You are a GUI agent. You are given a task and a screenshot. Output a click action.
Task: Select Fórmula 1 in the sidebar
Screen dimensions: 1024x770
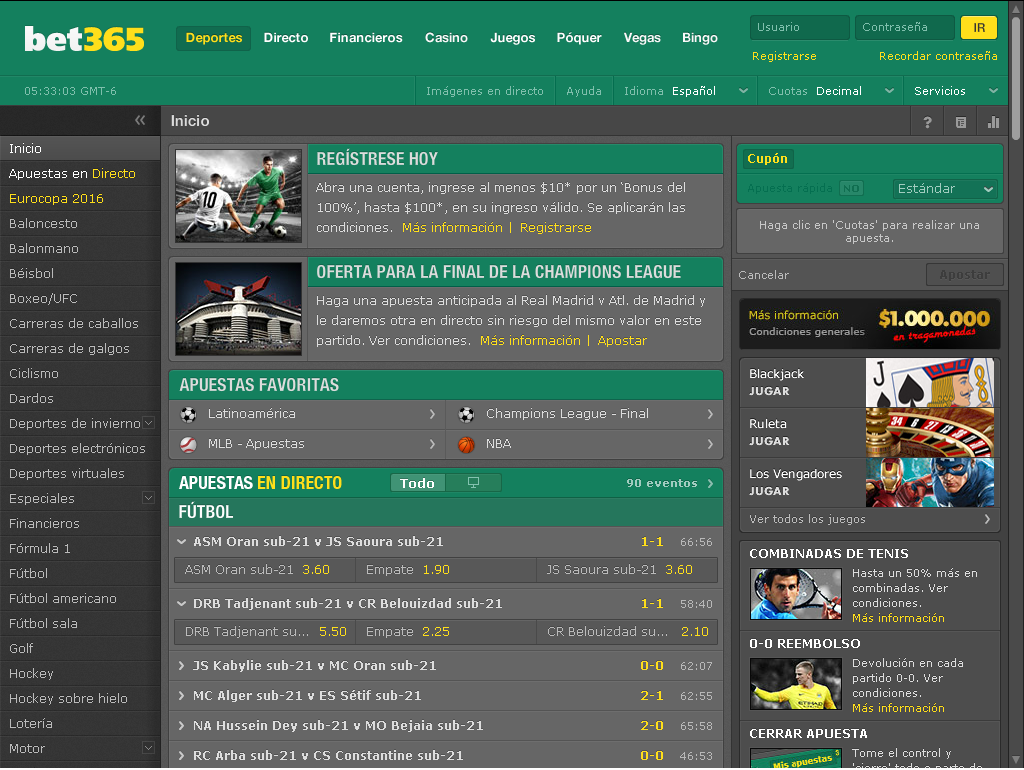(x=80, y=549)
